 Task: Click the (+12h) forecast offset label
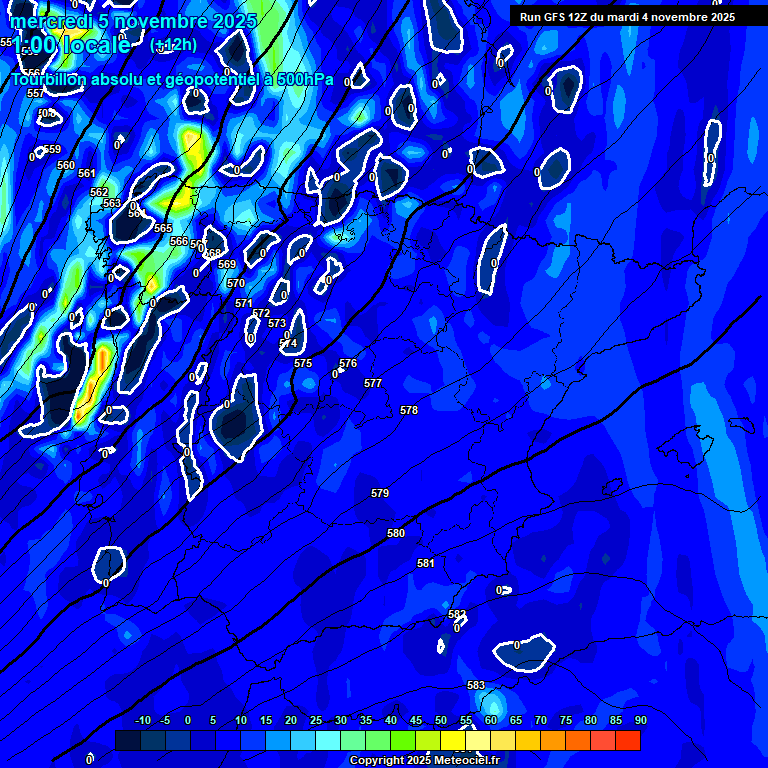[x=173, y=45]
